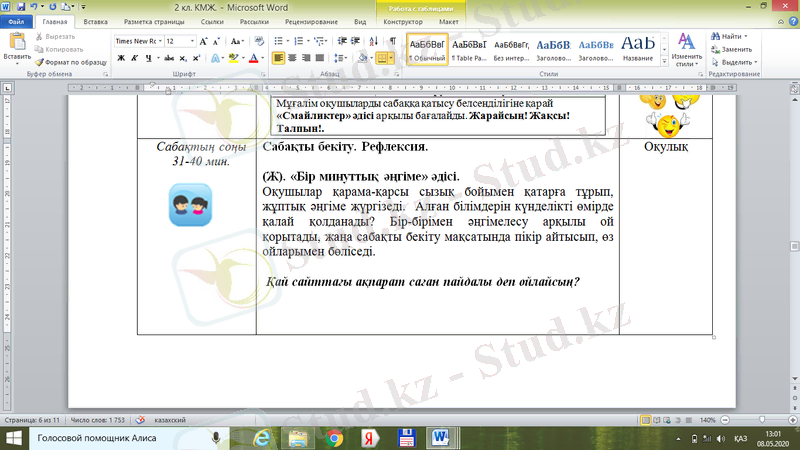Click the zoom slider in status bar
Image resolution: width=800 pixels, height=450 pixels.
[x=761, y=420]
